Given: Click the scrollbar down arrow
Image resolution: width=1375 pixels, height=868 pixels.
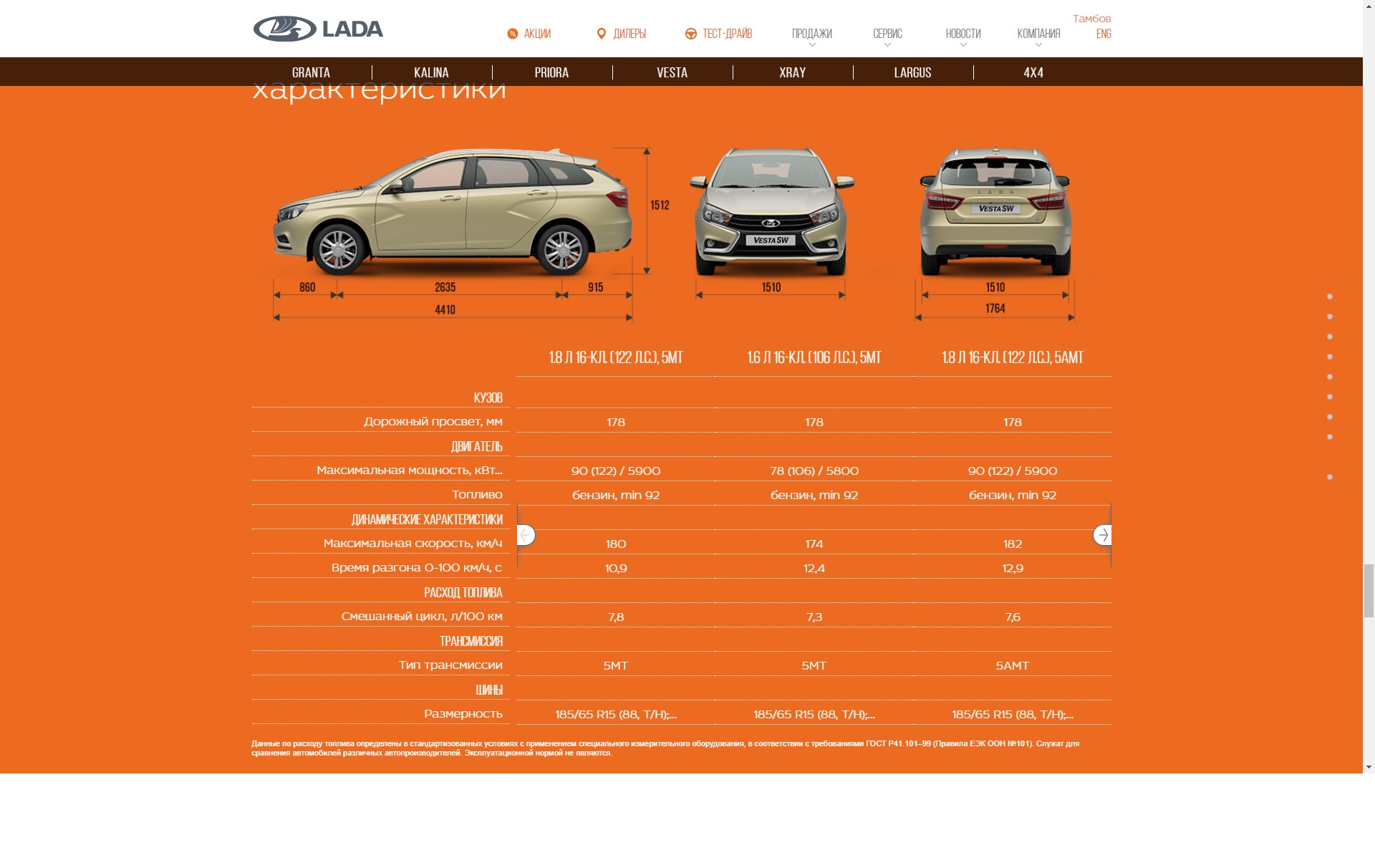Looking at the screenshot, I should [x=1369, y=767].
